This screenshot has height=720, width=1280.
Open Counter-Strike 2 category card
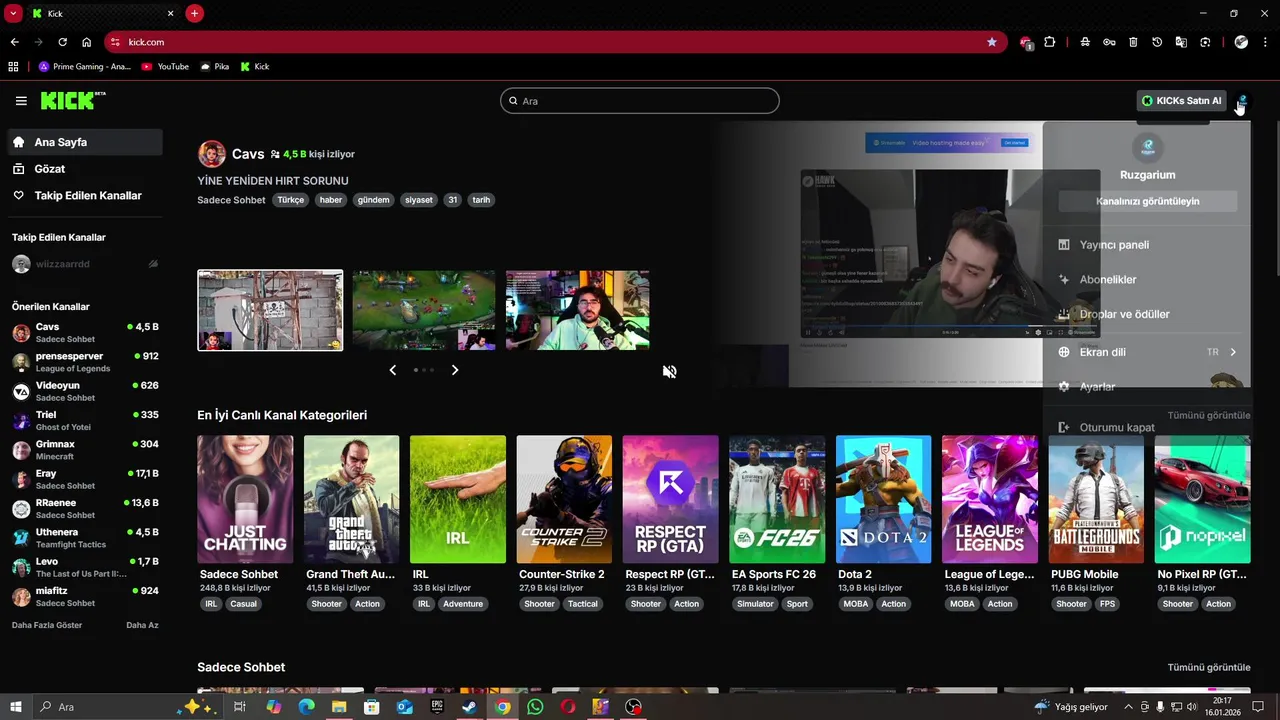pyautogui.click(x=564, y=499)
